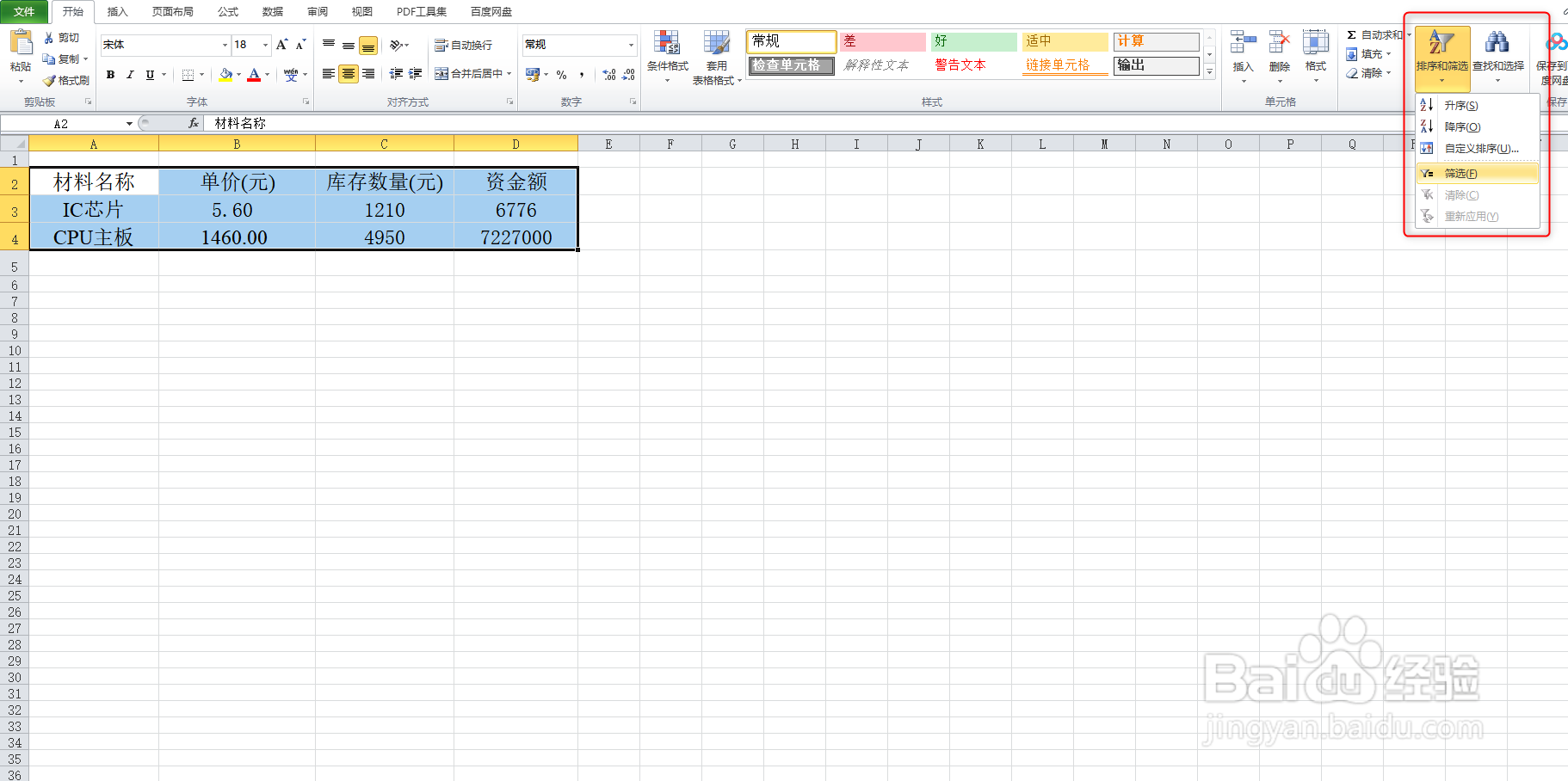Viewport: 1568px width, 781px height.
Task: Click the increase indent icon
Action: click(415, 74)
